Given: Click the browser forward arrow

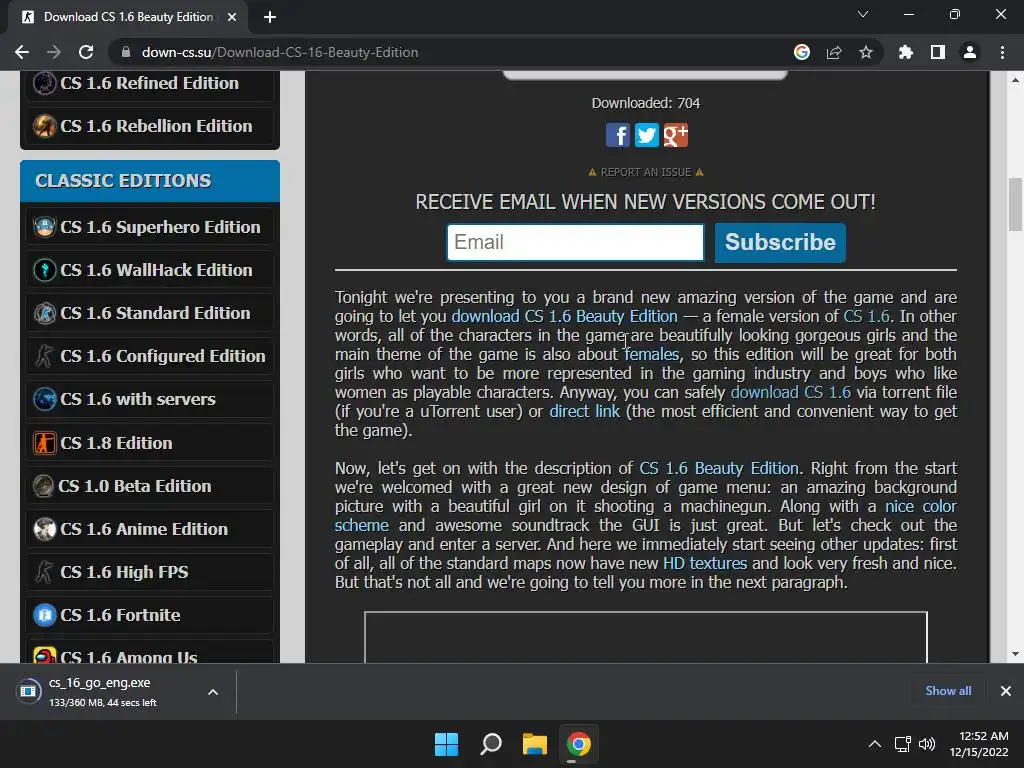Looking at the screenshot, I should (54, 52).
